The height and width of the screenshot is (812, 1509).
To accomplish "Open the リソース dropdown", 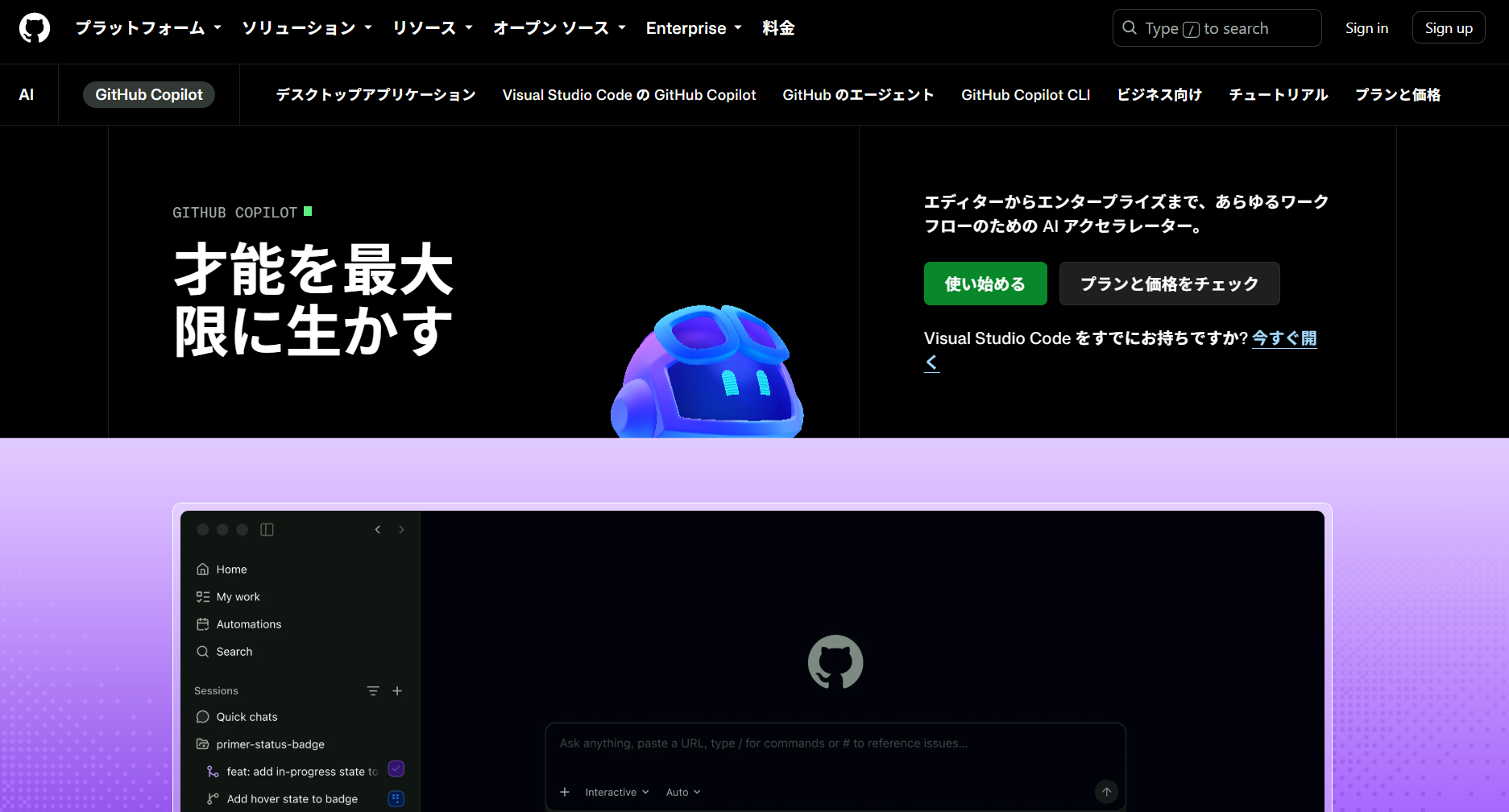I will click(433, 28).
